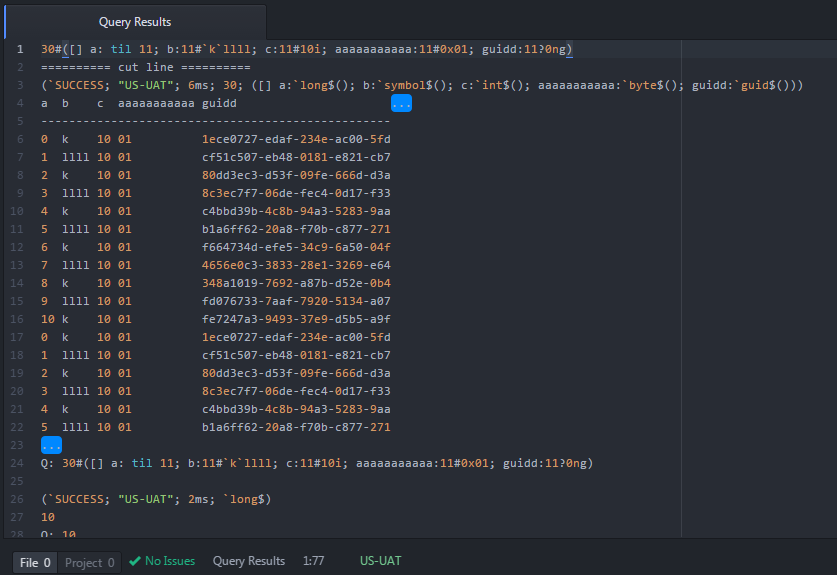This screenshot has width=837, height=575.
Task: Click the Q: query echo on line 24
Action: (x=317, y=463)
